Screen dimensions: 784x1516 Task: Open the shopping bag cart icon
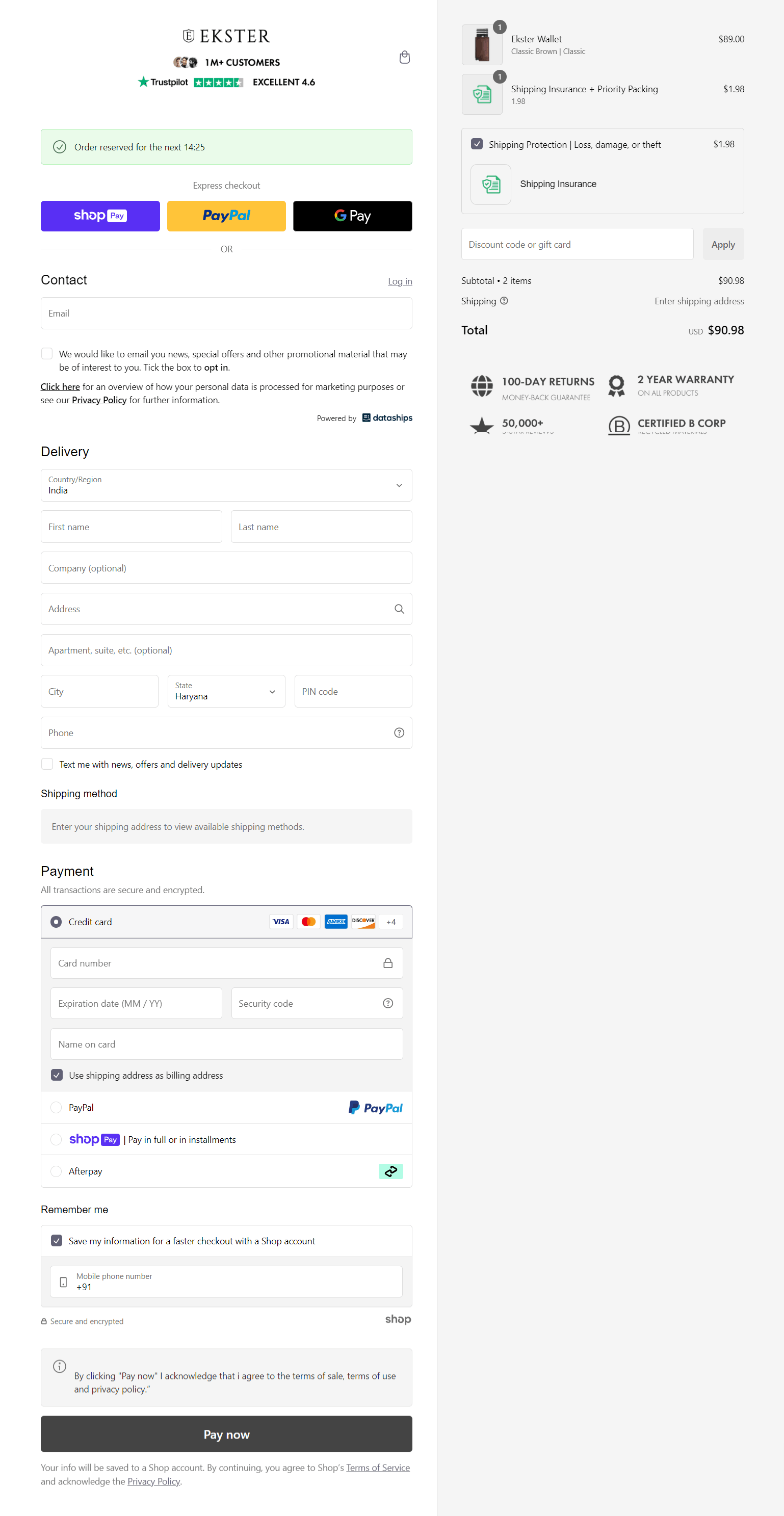coord(404,57)
